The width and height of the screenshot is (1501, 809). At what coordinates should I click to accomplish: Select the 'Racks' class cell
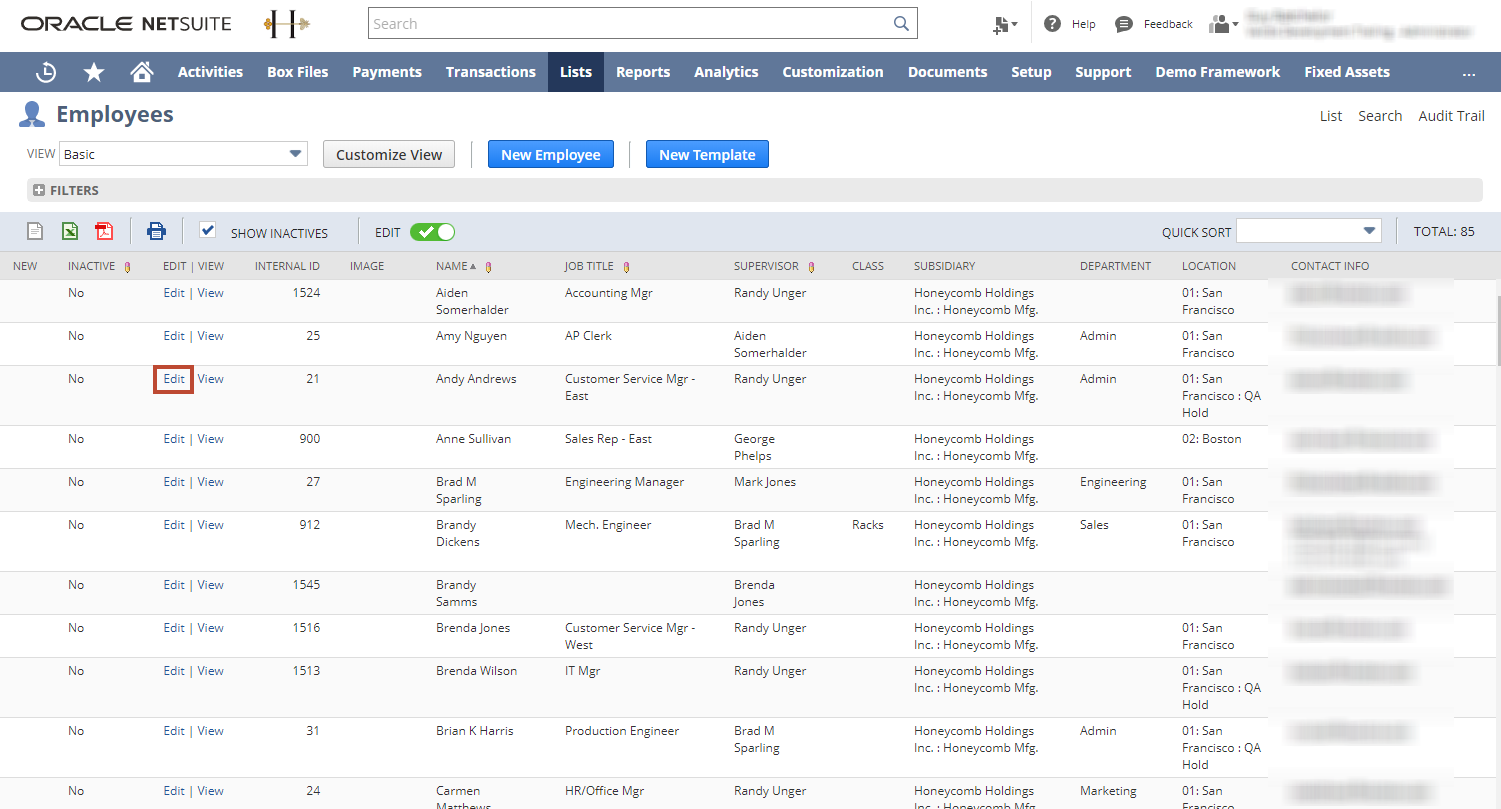[x=868, y=525]
